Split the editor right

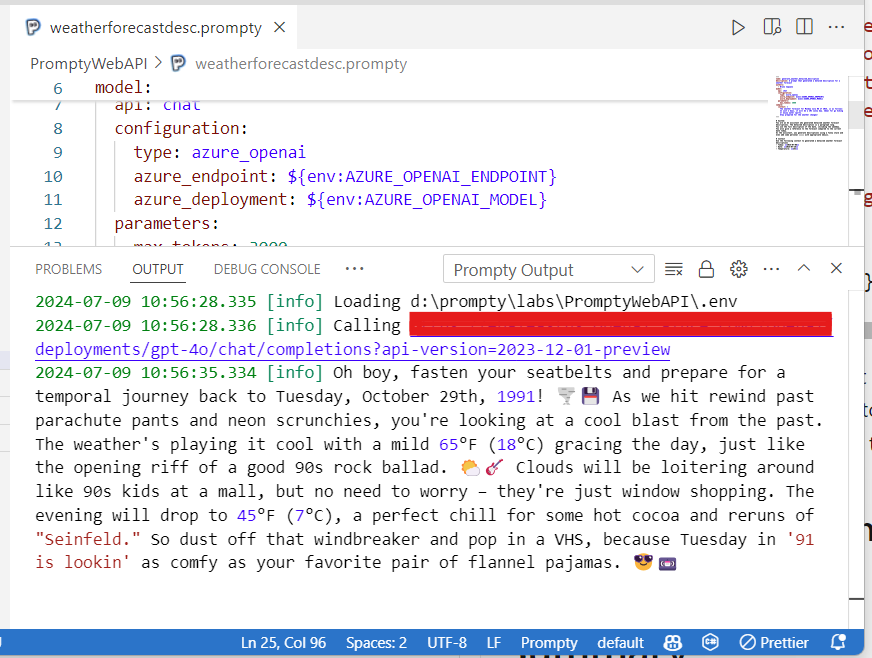pos(804,27)
